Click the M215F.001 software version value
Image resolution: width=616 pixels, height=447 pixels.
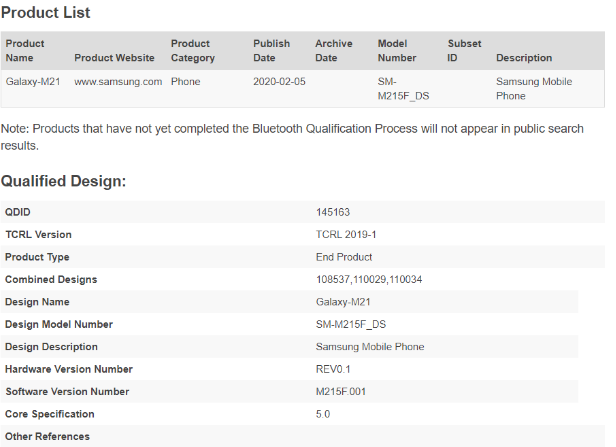tap(340, 391)
